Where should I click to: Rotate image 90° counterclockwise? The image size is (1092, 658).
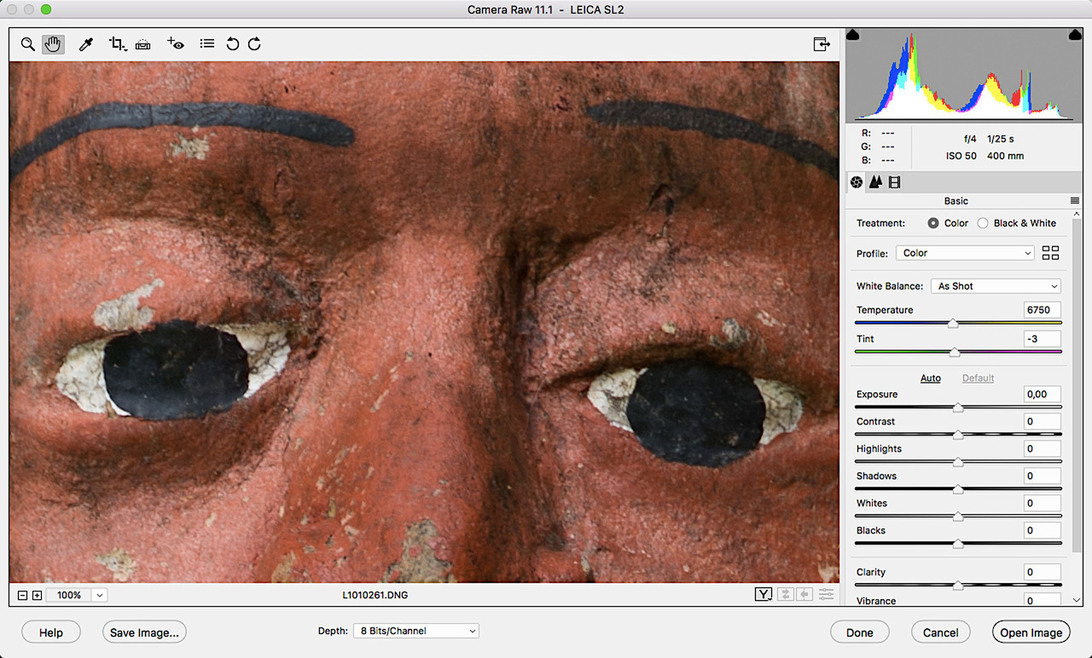pyautogui.click(x=232, y=44)
